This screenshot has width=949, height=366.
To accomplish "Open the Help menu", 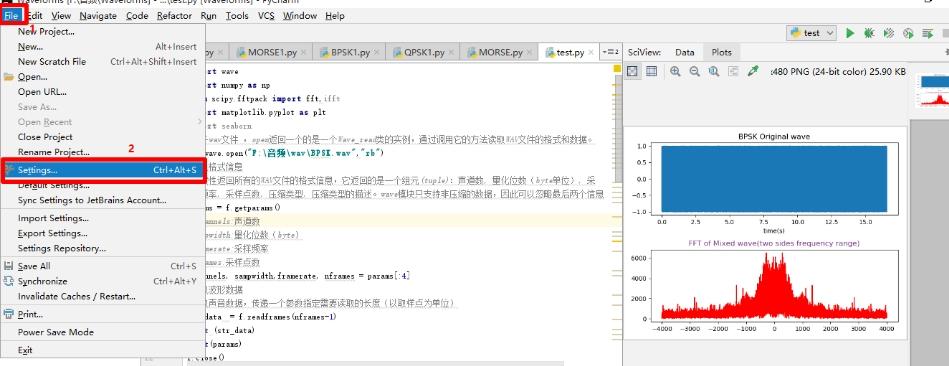I will point(335,16).
